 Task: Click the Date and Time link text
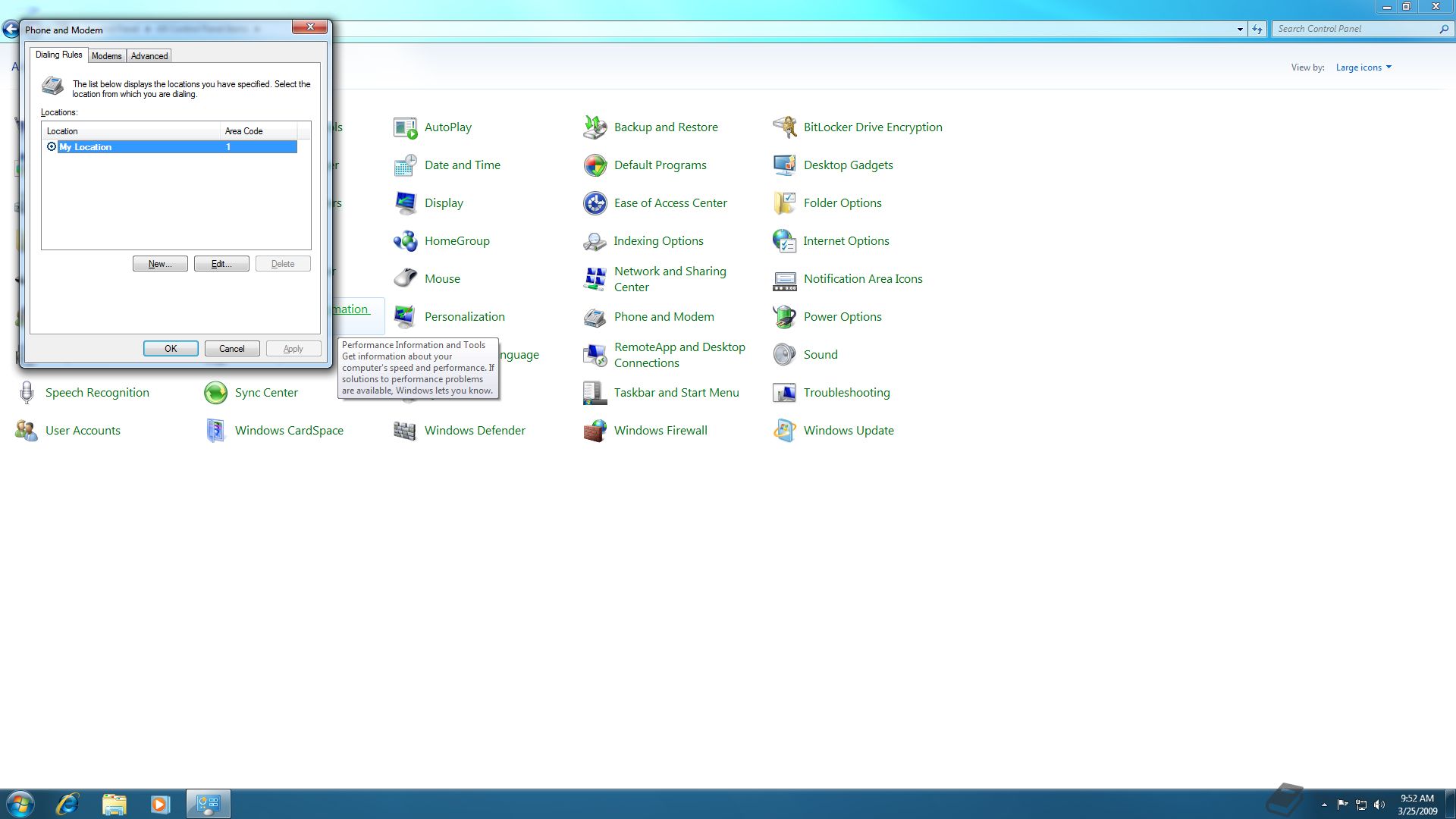click(463, 165)
